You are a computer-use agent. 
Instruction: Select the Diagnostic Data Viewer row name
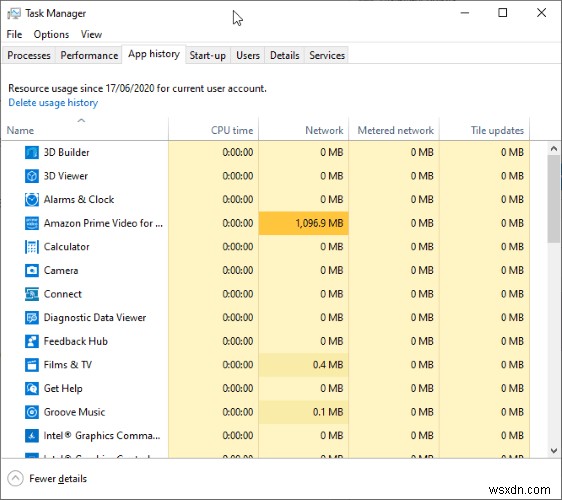coord(95,318)
